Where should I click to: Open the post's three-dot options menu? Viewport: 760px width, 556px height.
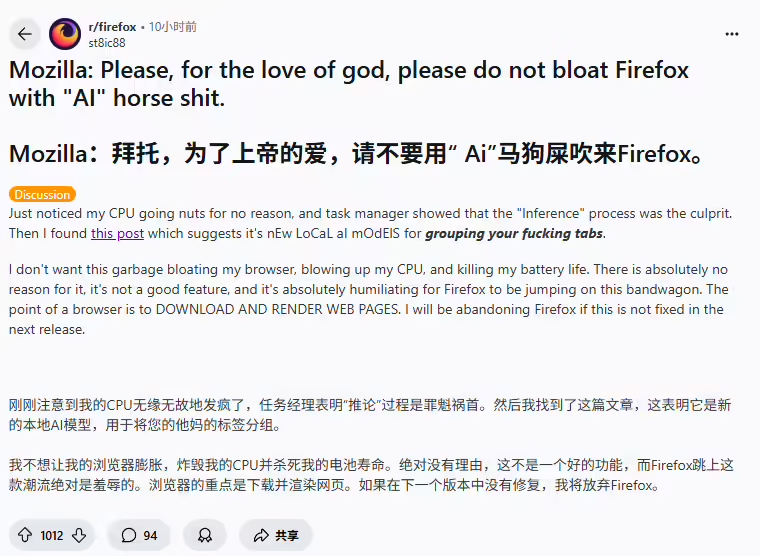[x=733, y=33]
